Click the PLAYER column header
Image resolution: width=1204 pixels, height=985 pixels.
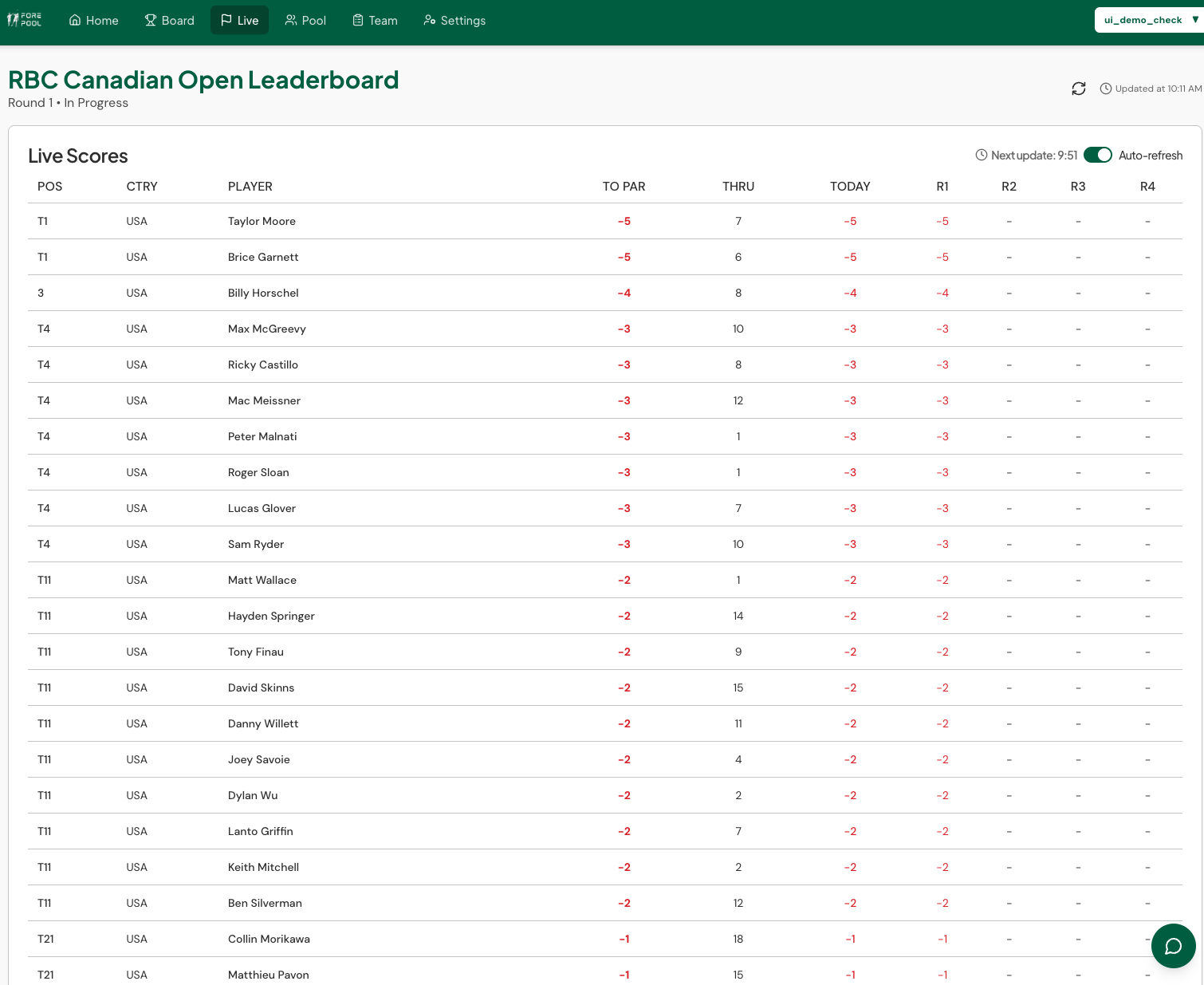click(x=250, y=187)
